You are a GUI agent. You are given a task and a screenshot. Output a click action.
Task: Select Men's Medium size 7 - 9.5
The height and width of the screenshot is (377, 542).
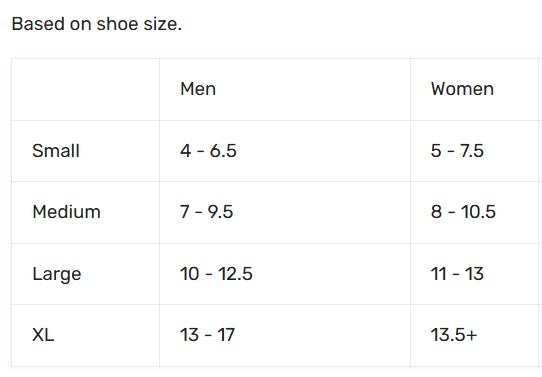[x=207, y=211]
